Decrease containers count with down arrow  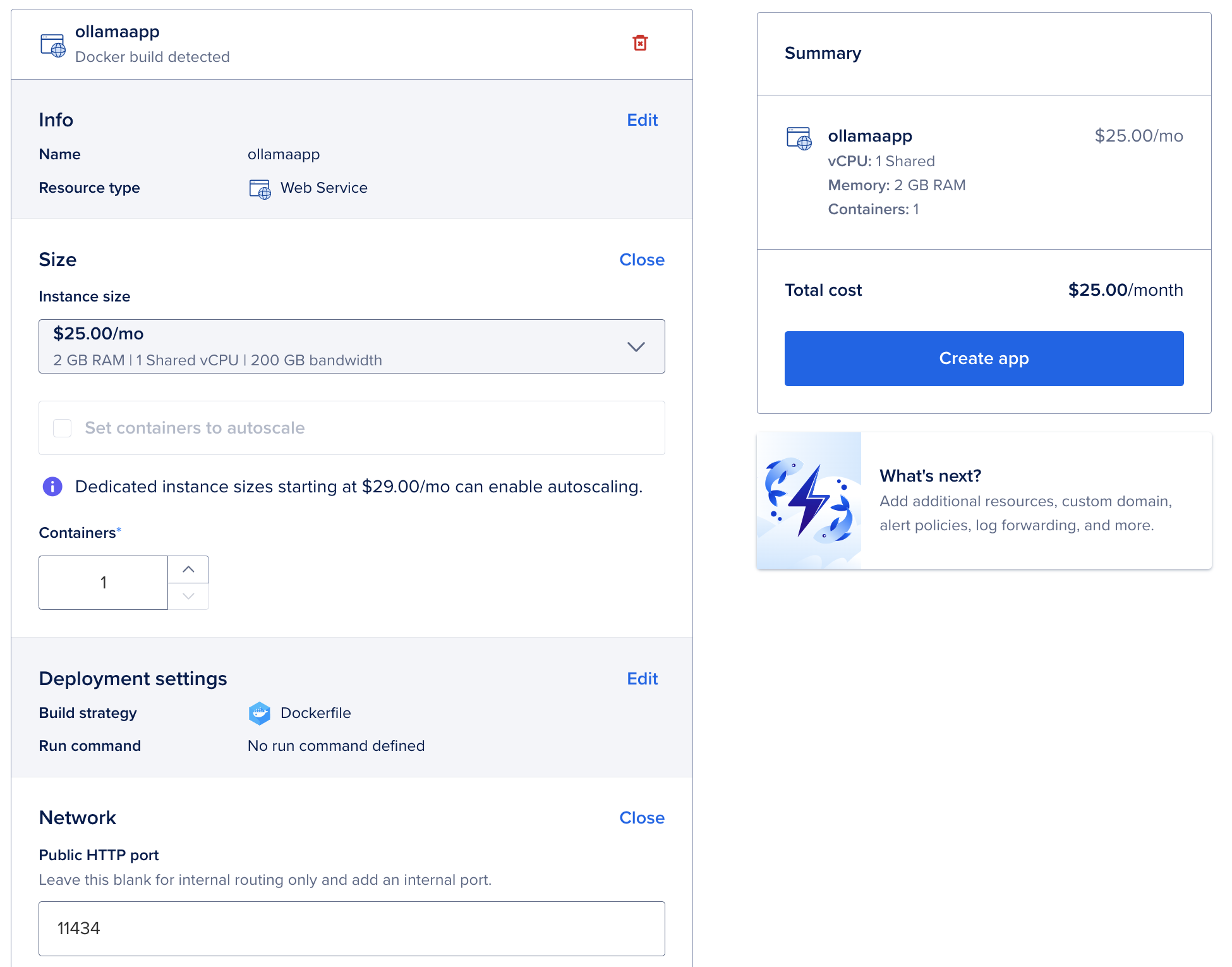188,596
